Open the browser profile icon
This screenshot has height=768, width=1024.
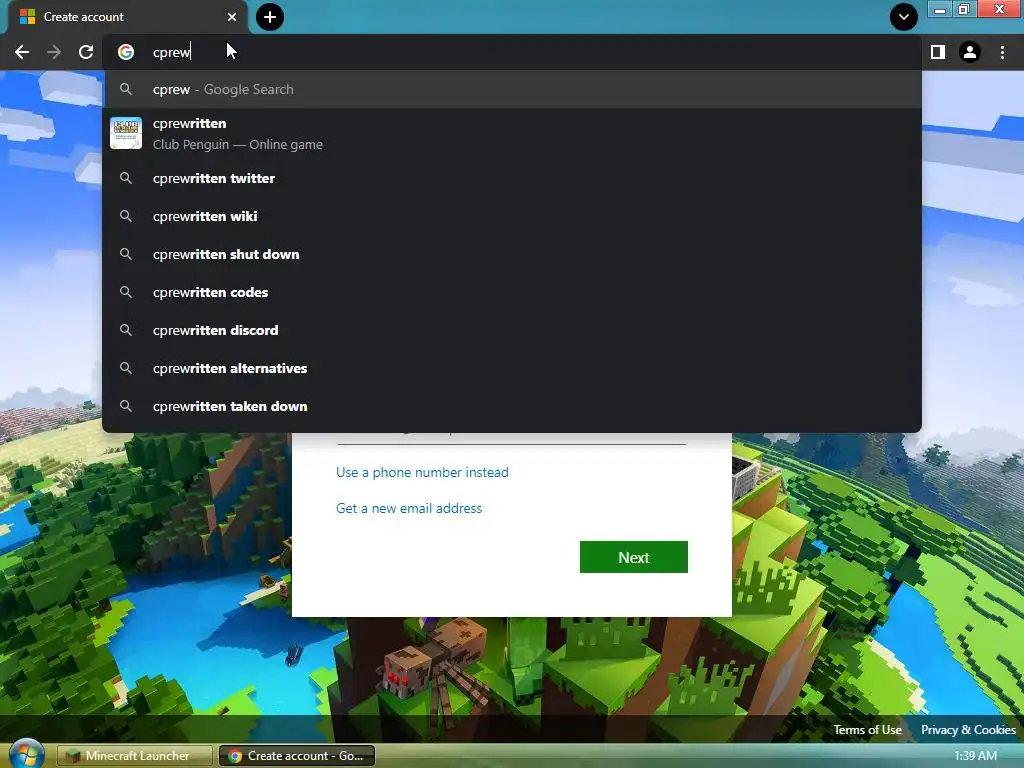pyautogui.click(x=970, y=52)
